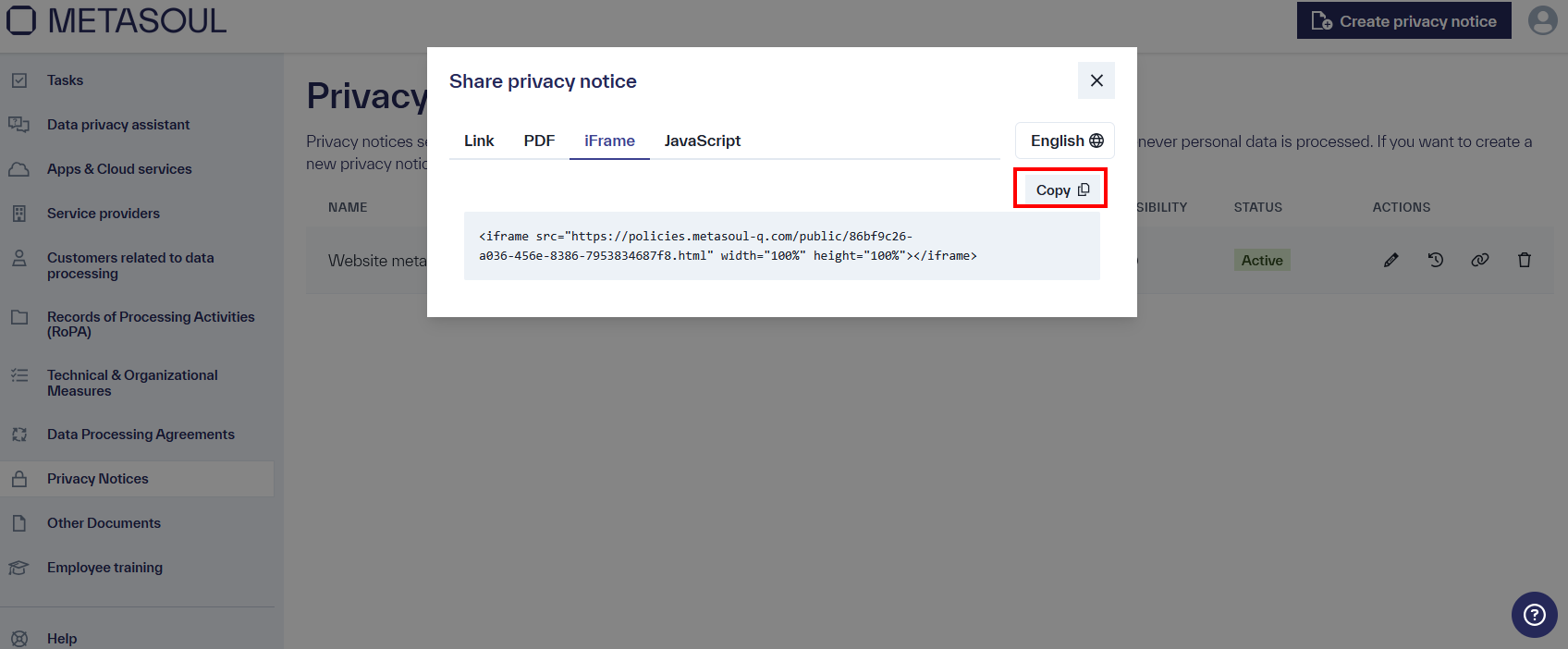Click the NAME column header
1568x649 pixels.
[x=348, y=207]
